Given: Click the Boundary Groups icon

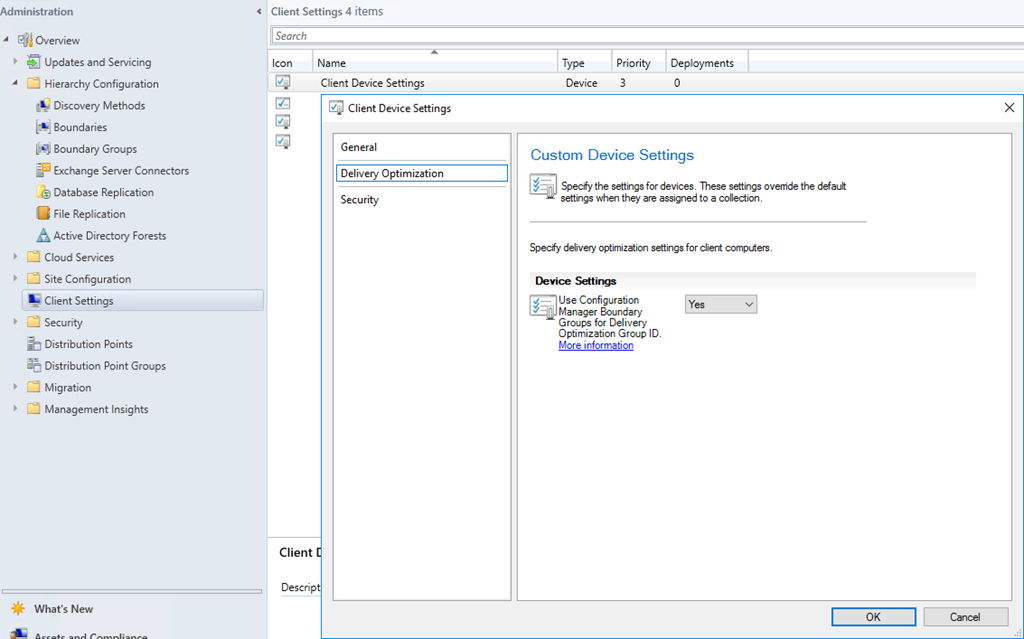Looking at the screenshot, I should (43, 149).
